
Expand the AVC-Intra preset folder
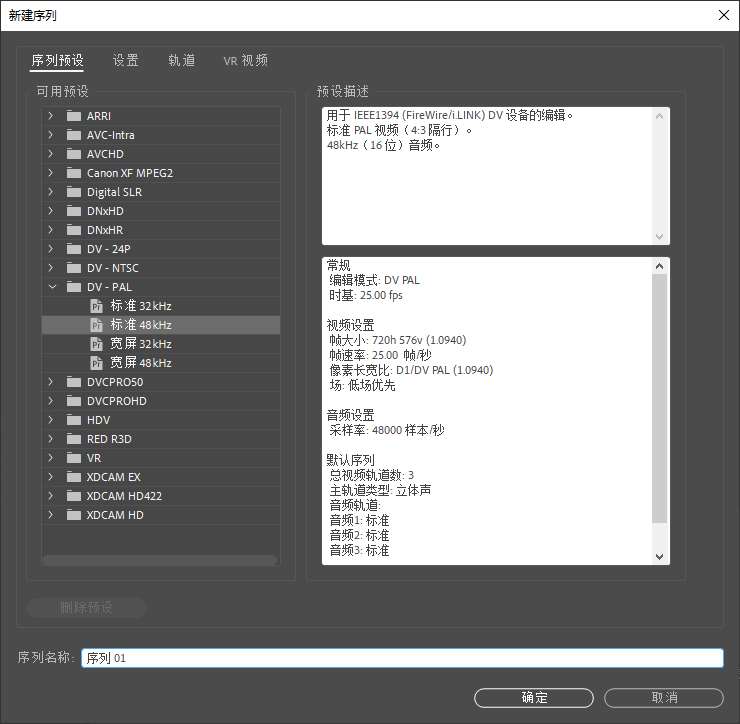pos(51,135)
